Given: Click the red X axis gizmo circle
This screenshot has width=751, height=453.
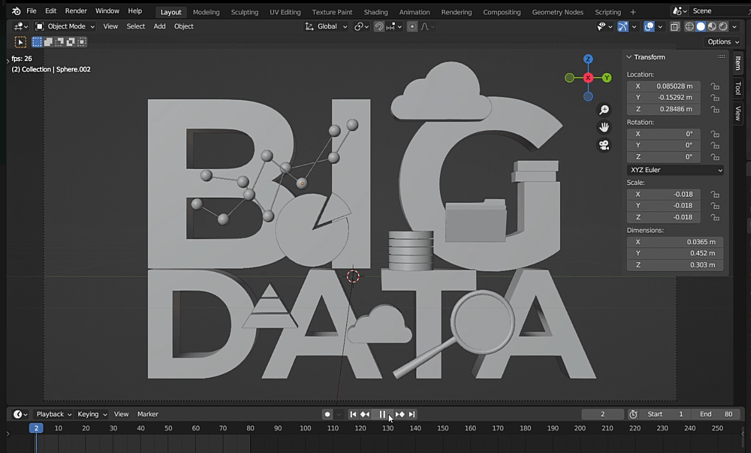Looking at the screenshot, I should click(x=588, y=78).
